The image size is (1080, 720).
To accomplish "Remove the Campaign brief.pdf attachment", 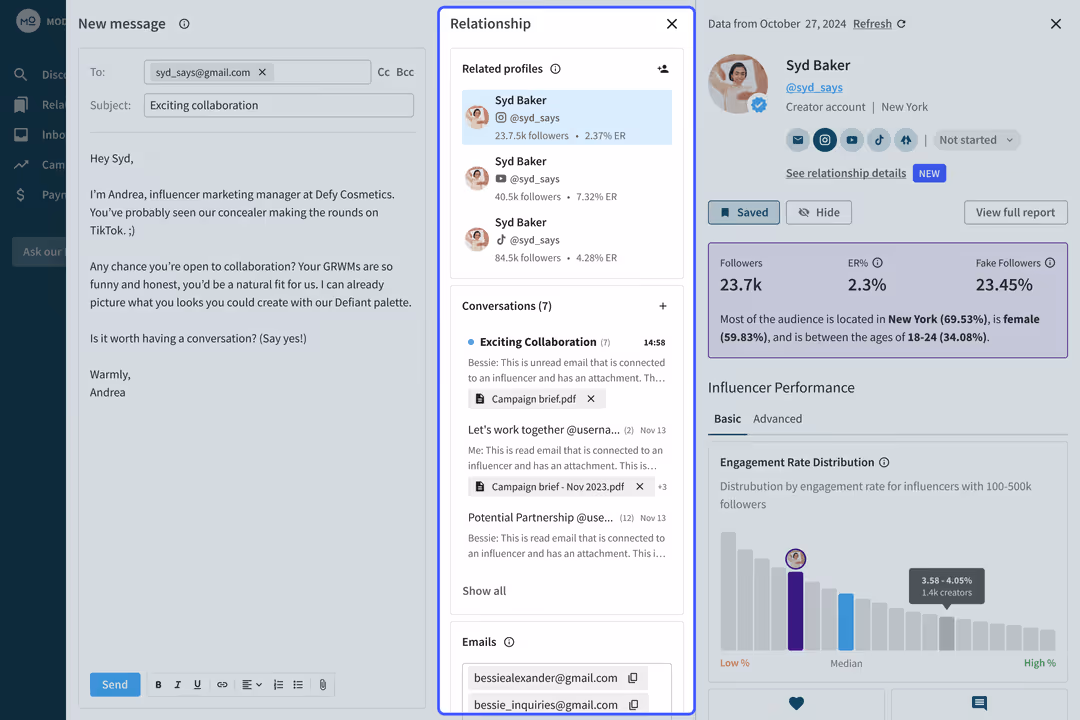I will (591, 399).
